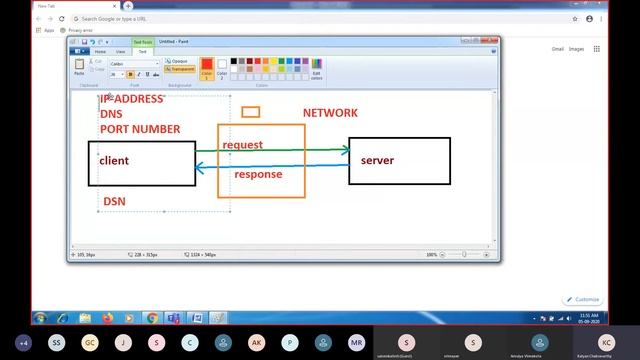The width and height of the screenshot is (640, 360).
Task: Click the 'PORT NUMBER' text on the canvas
Action: tap(140, 129)
